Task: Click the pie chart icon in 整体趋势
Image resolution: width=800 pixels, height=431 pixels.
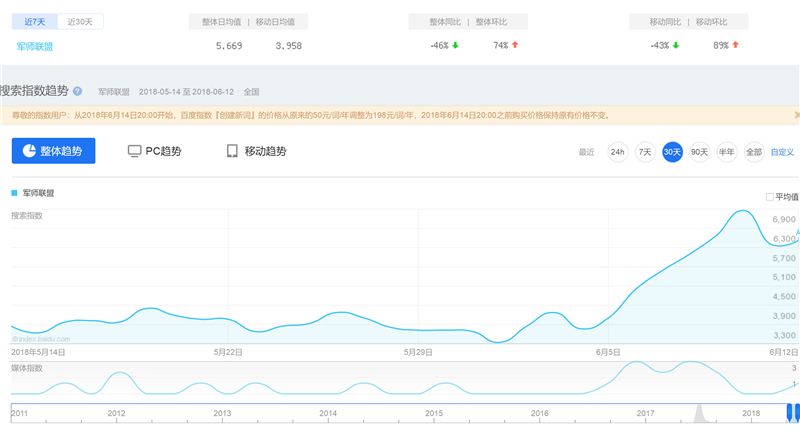Action: coord(29,150)
